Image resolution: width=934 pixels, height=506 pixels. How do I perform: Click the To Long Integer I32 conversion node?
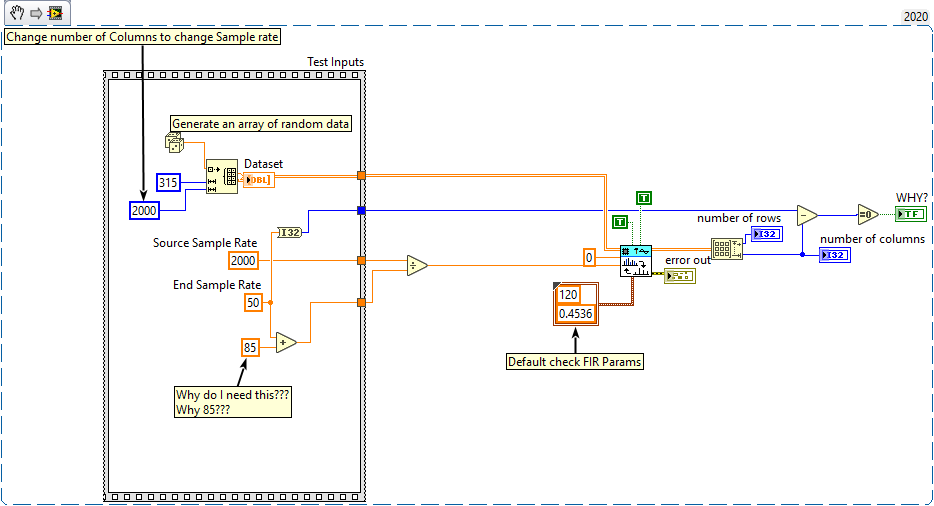[288, 232]
